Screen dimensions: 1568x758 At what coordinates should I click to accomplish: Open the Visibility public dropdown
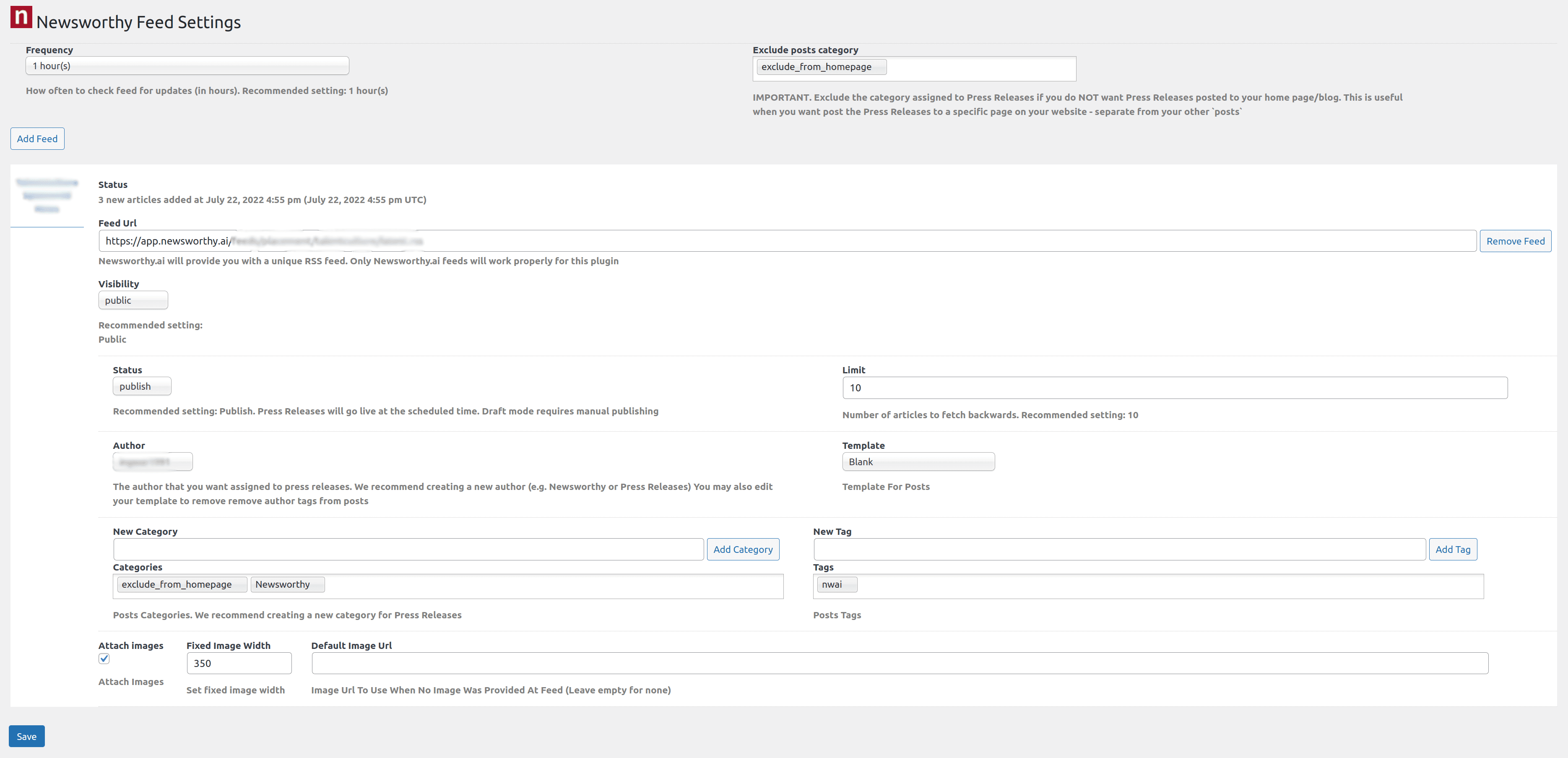coord(133,300)
